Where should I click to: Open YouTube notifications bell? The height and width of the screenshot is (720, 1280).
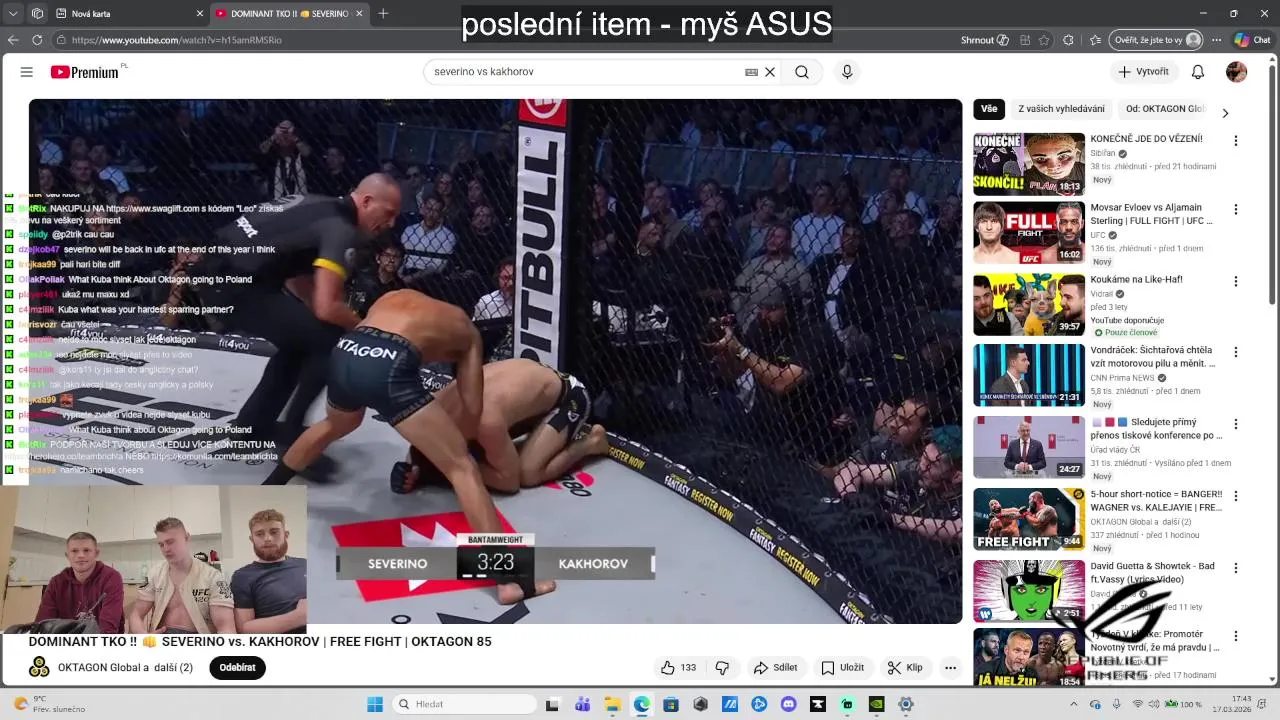1198,72
